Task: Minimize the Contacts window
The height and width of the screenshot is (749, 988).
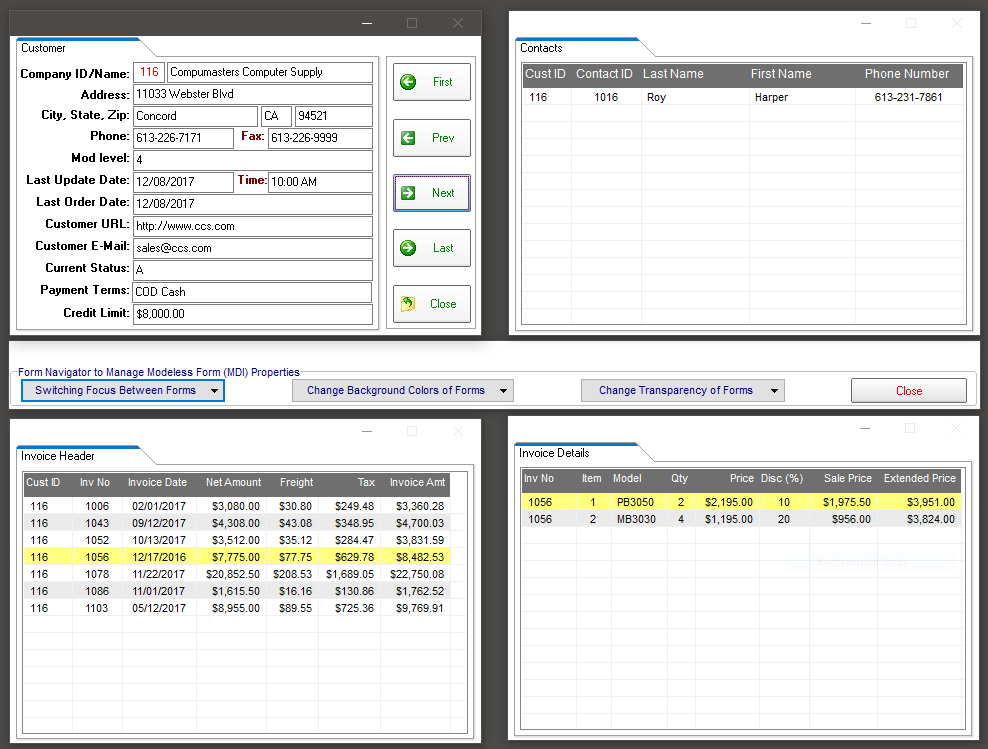Action: (x=866, y=23)
